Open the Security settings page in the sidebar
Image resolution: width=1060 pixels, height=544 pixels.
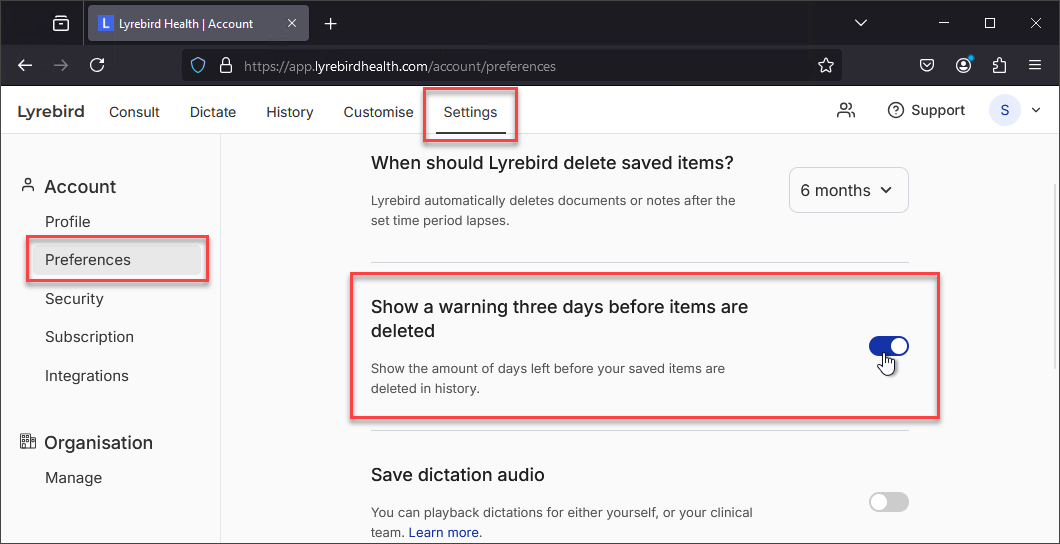point(74,299)
